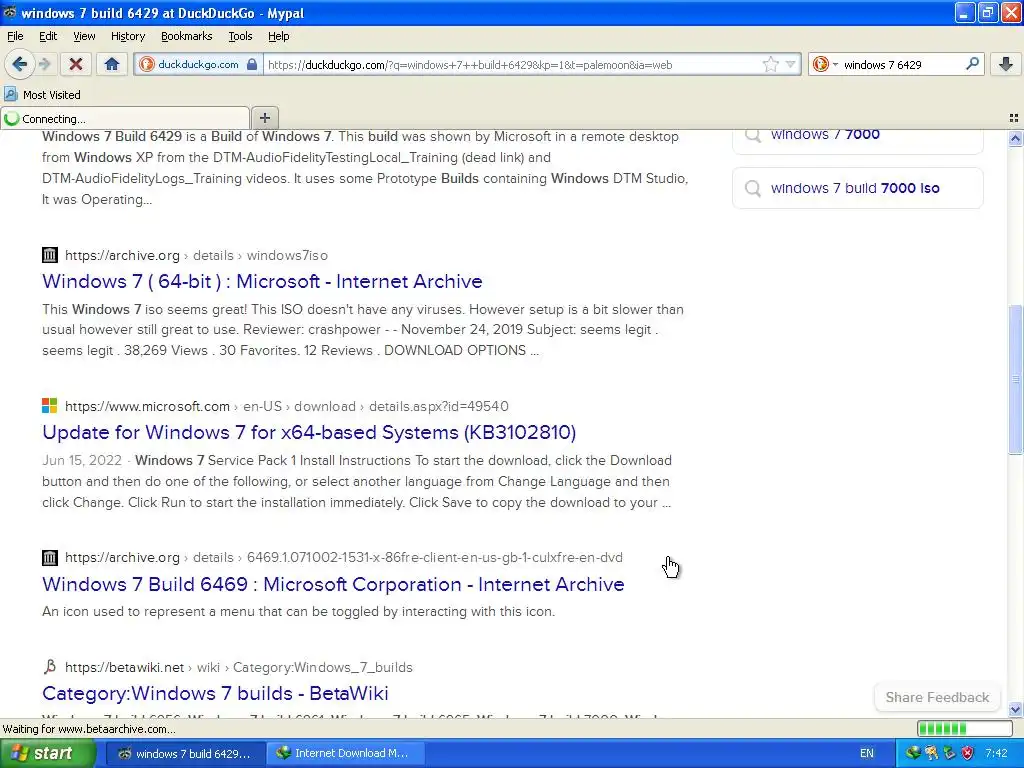Click the Microsoft logo favicon

tap(50, 406)
